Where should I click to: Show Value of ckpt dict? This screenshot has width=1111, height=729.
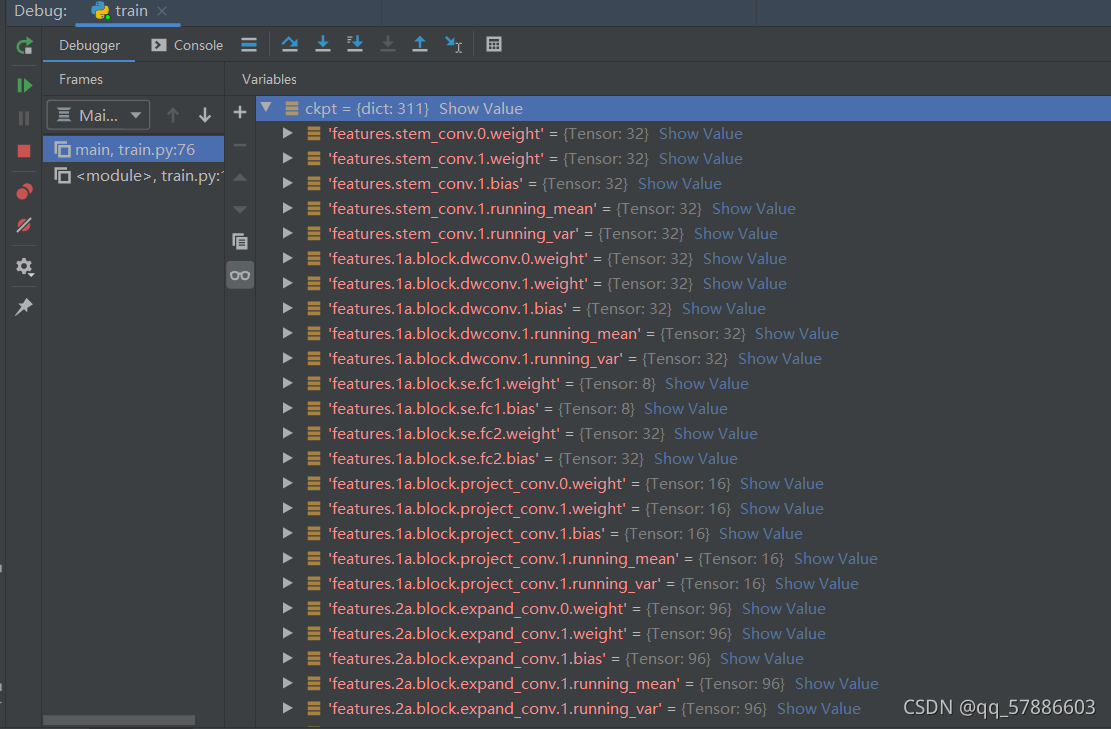click(481, 108)
